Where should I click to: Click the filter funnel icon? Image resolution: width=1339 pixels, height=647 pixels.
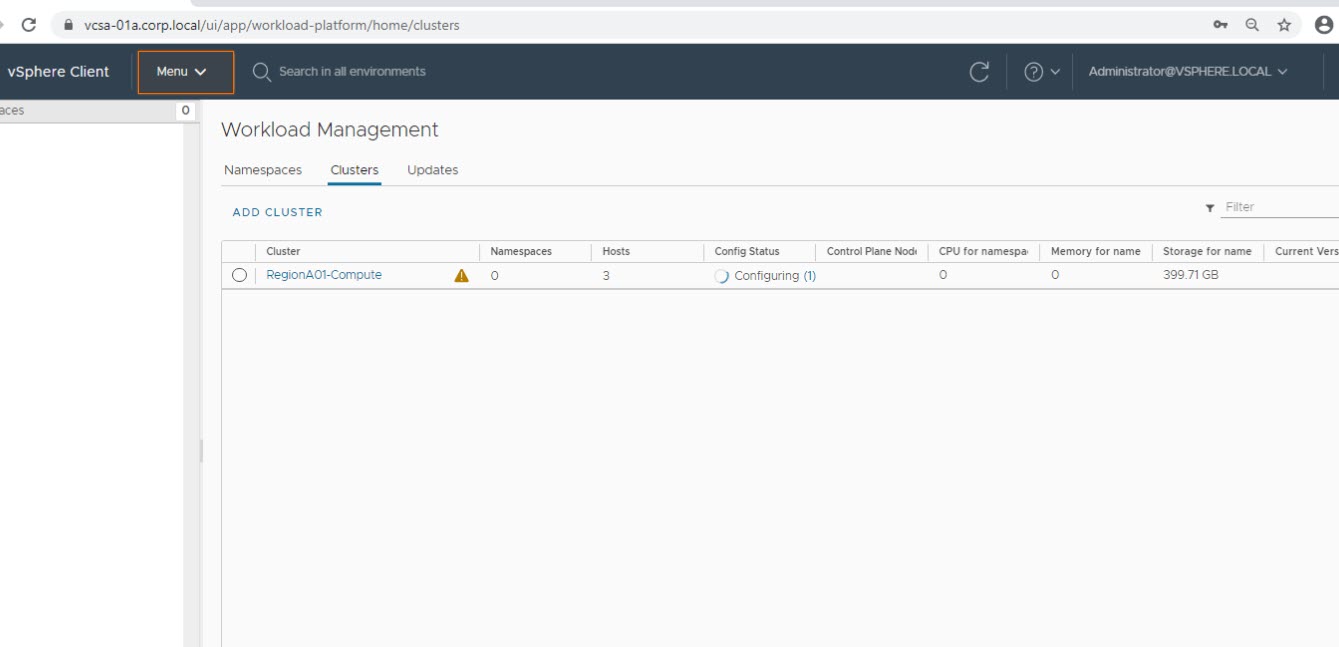pyautogui.click(x=1210, y=208)
